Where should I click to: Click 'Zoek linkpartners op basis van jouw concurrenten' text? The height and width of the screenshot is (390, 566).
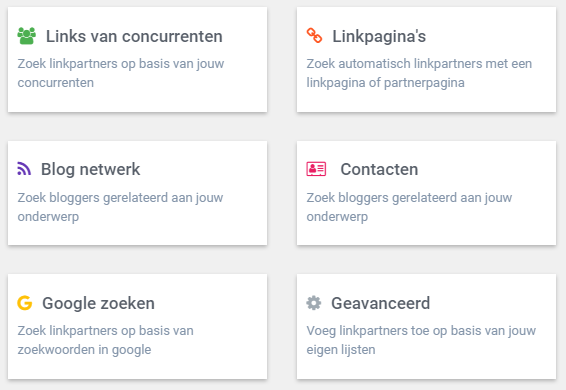pyautogui.click(x=121, y=73)
